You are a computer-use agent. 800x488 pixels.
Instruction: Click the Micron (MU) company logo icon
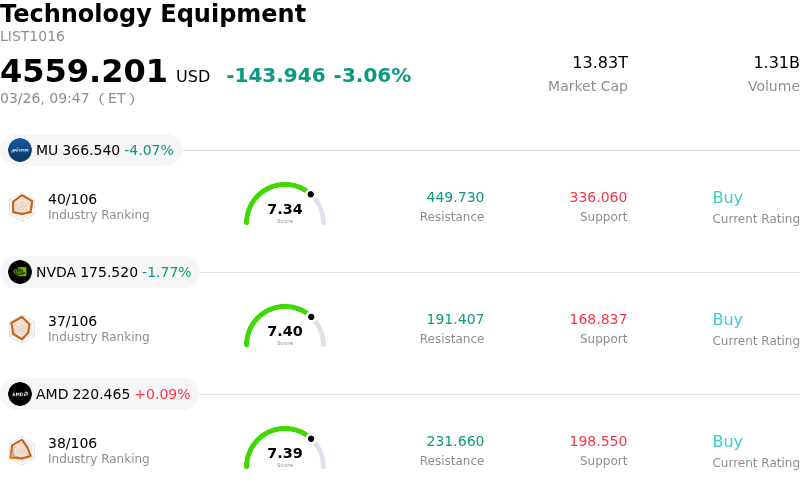click(x=20, y=150)
